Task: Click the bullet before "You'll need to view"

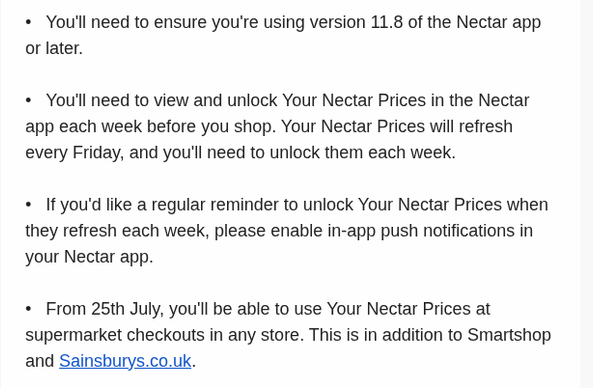Action: 28,100
